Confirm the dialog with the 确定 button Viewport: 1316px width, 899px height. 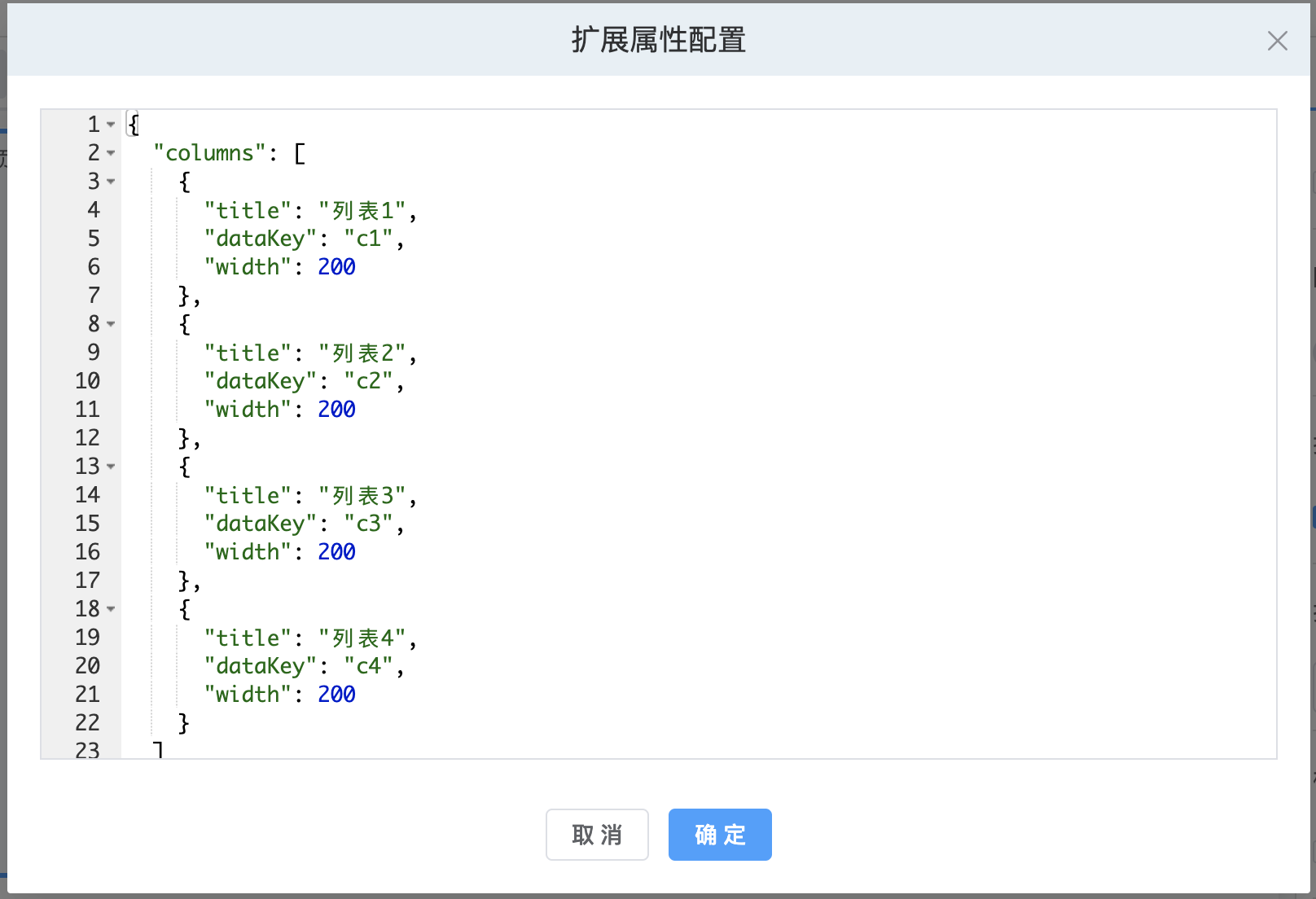720,835
